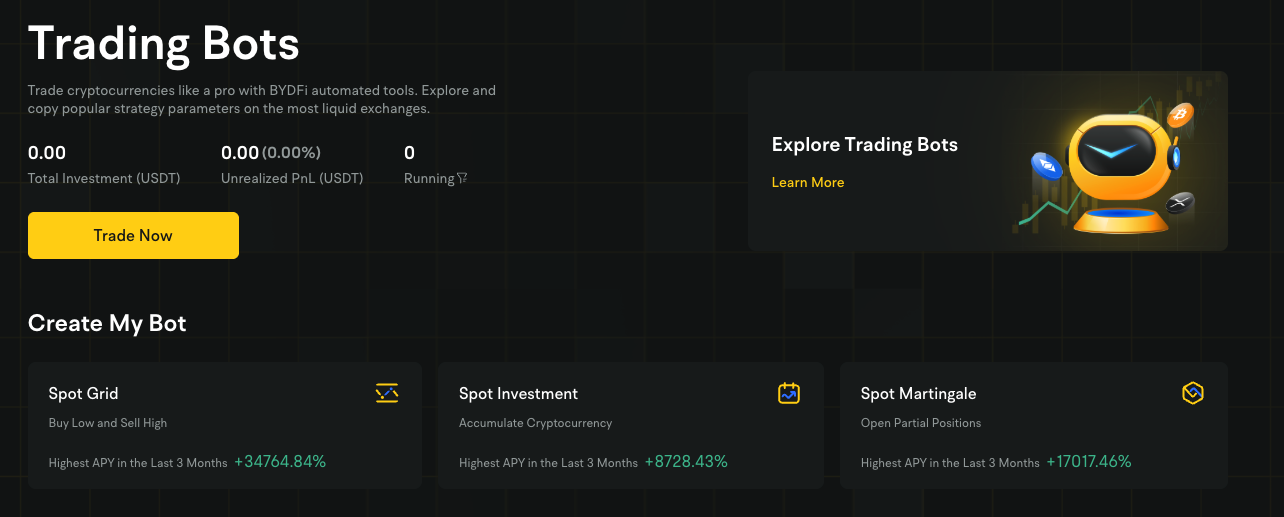Open the filter icon beside Running
1284x517 pixels.
point(462,178)
